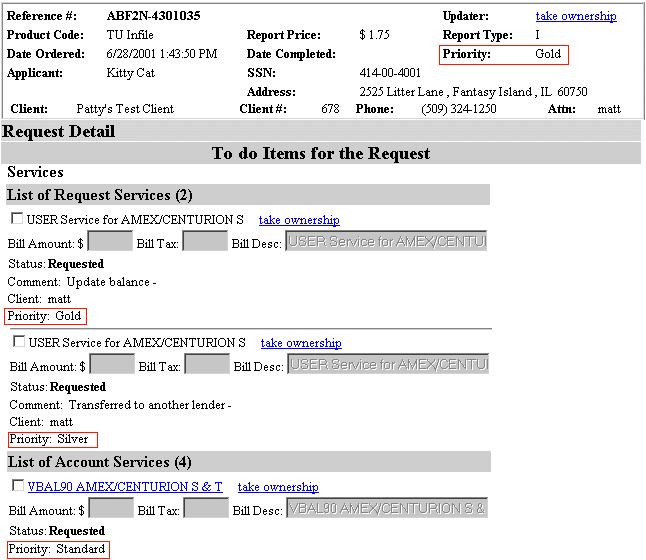Screen dimensions: 646x560
Task: Take ownership of the Silver priority USER Service
Action: 301,343
